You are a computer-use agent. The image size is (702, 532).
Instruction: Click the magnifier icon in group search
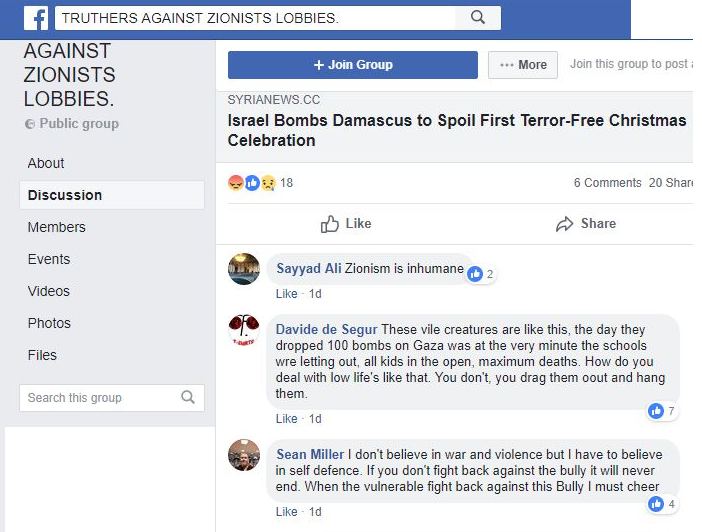(188, 397)
